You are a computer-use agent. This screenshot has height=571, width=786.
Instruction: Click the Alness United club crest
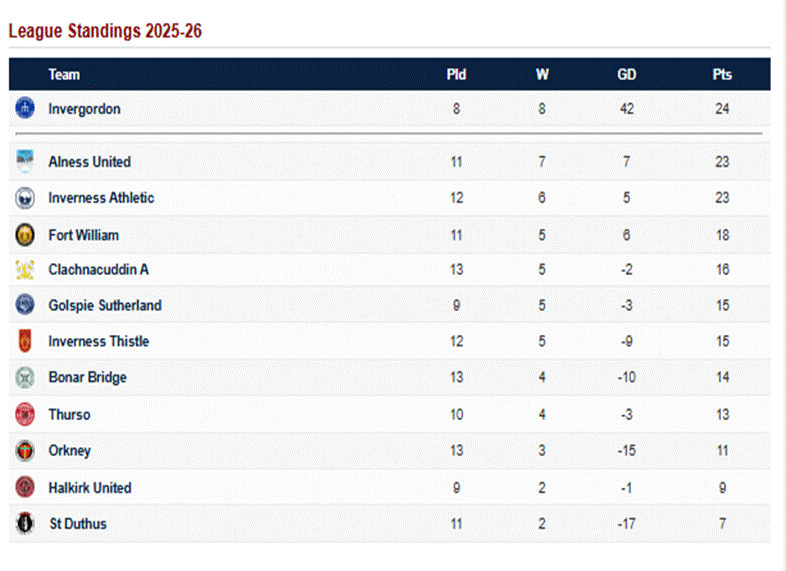25,161
